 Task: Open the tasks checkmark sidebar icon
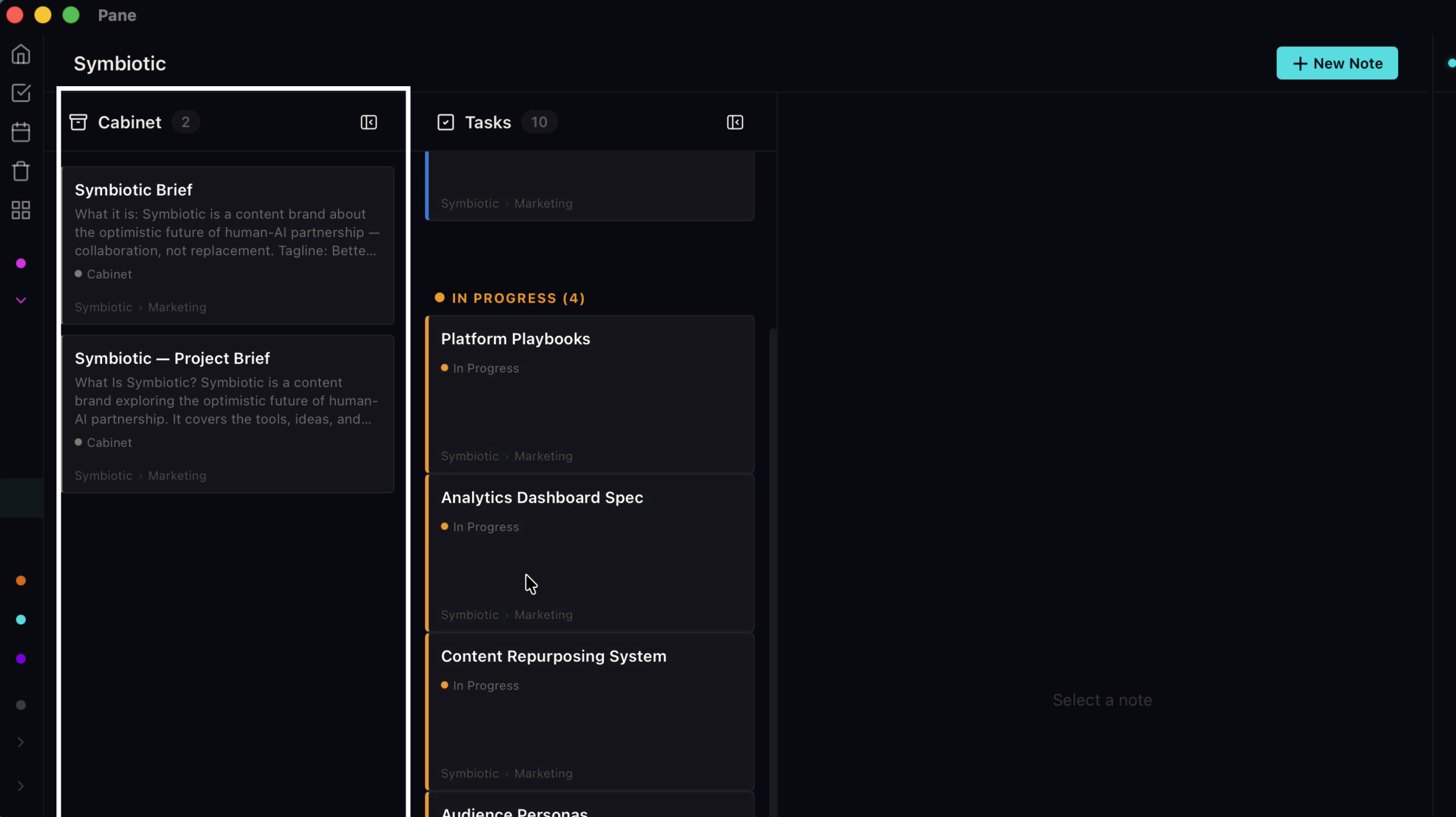[21, 93]
